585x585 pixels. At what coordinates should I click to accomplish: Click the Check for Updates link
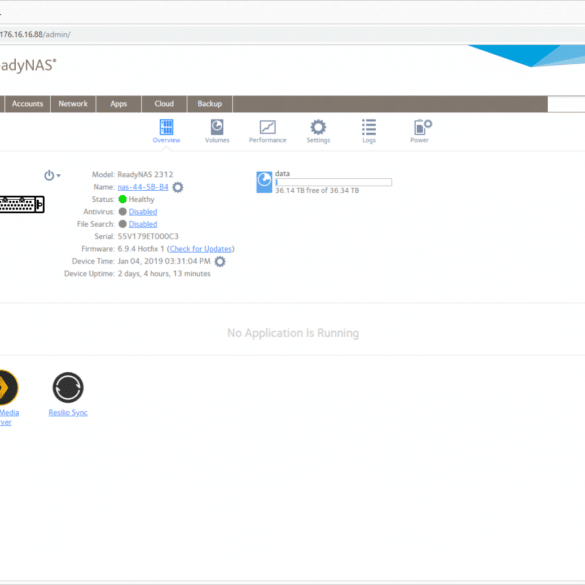pyautogui.click(x=201, y=249)
